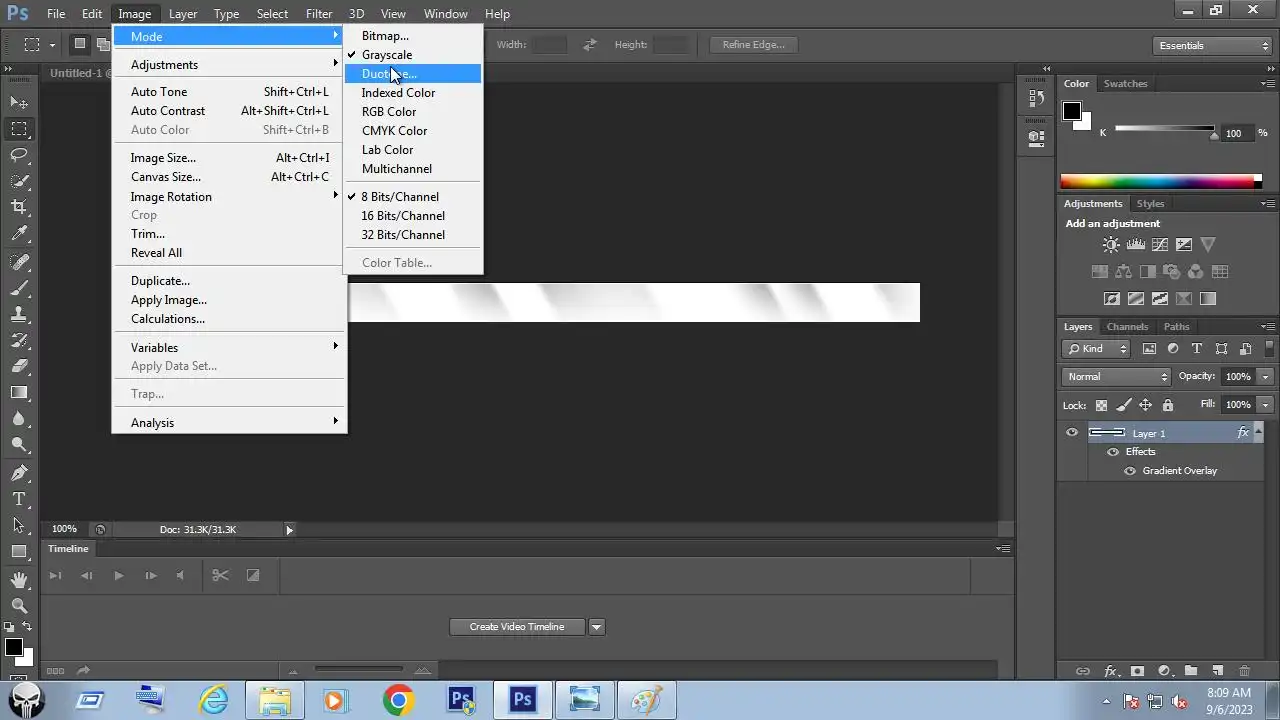Open the Kind filter dropdown
The width and height of the screenshot is (1280, 720).
(1097, 349)
